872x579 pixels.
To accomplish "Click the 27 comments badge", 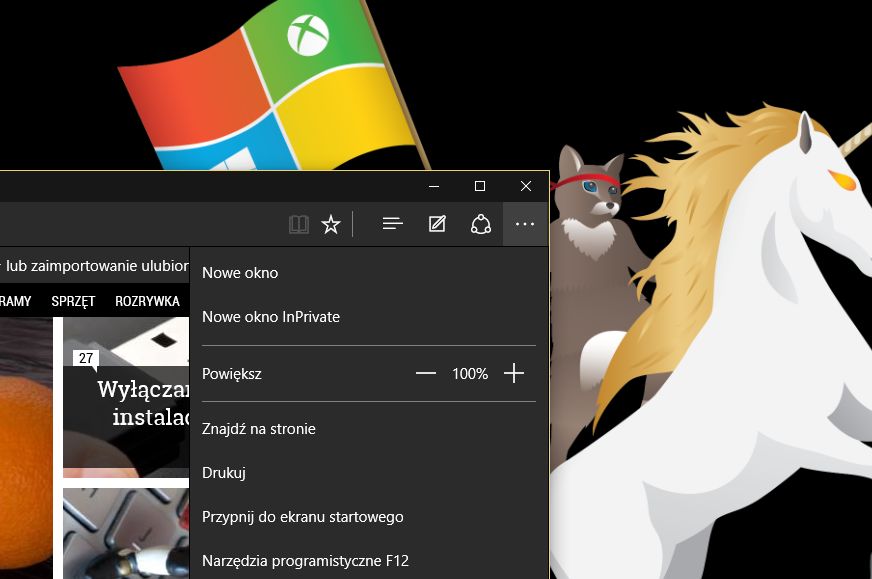I will click(x=86, y=359).
